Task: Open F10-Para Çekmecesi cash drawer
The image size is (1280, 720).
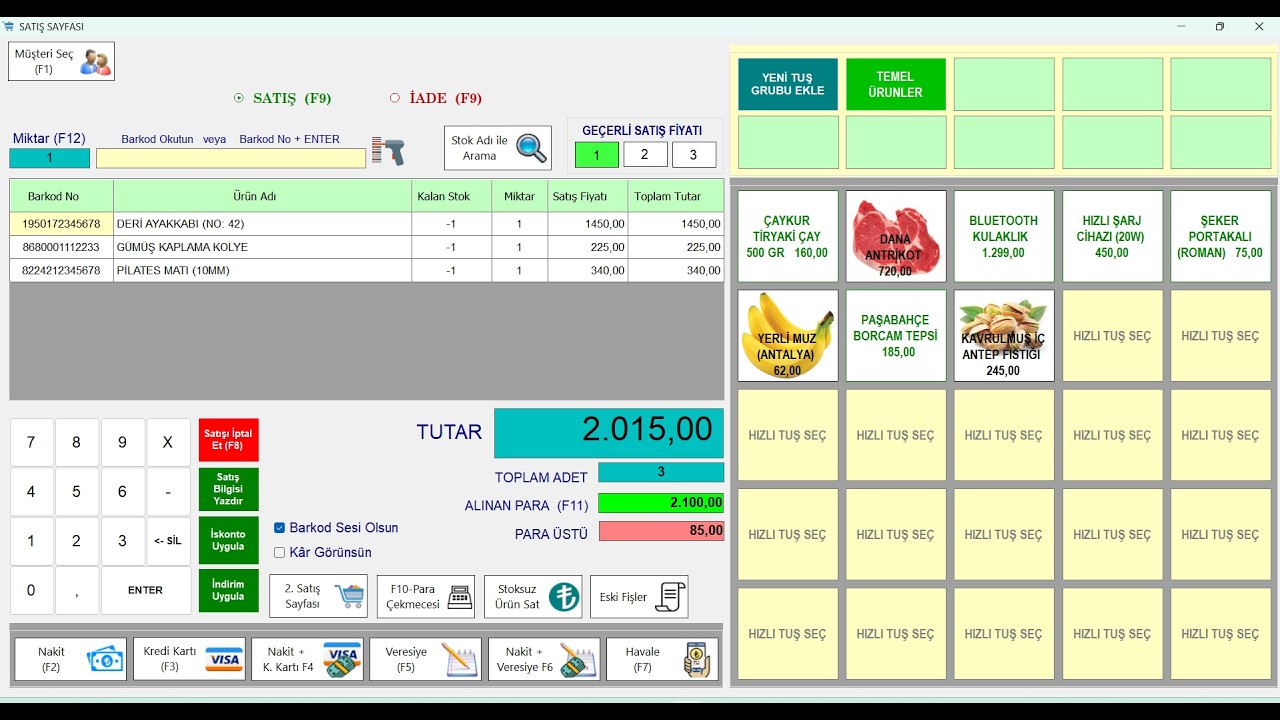Action: coord(426,597)
